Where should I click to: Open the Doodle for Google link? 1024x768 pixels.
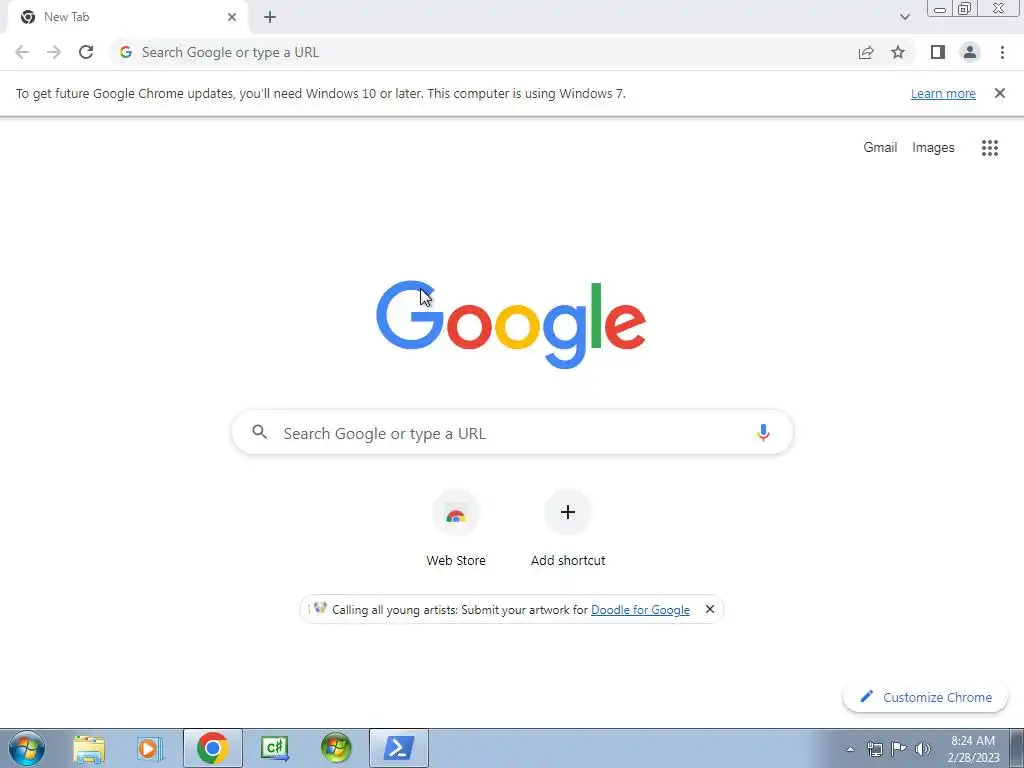point(640,609)
